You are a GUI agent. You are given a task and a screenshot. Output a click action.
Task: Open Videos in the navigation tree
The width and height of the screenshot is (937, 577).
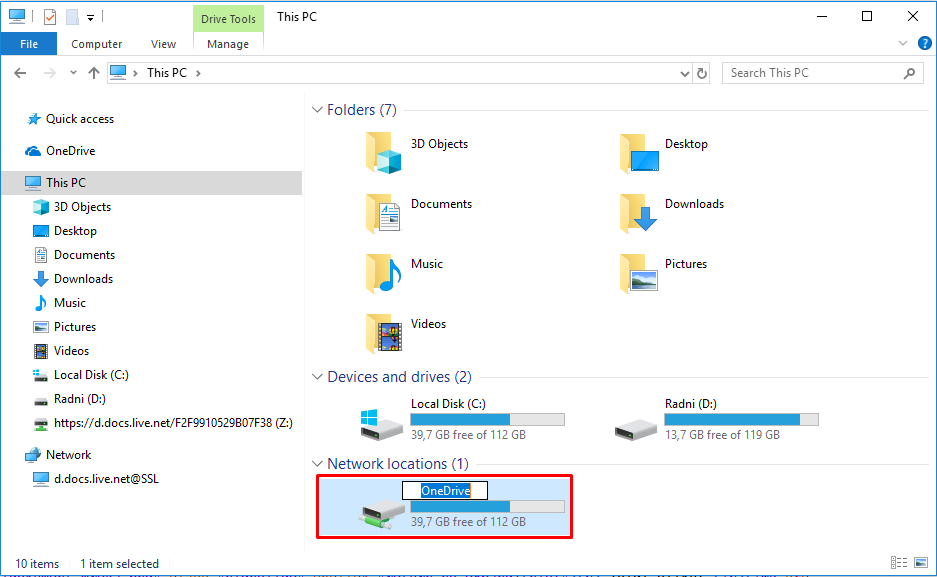(71, 351)
